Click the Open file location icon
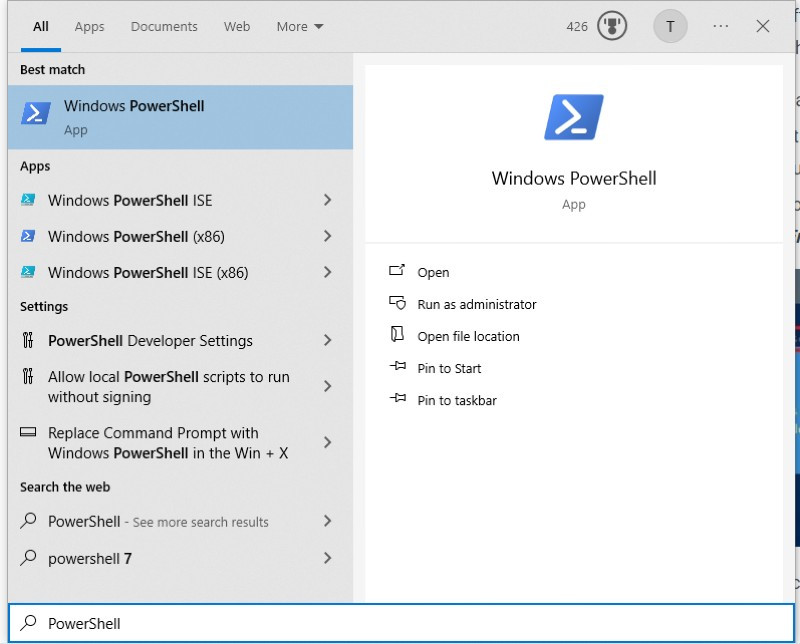Viewport: 800px width, 644px height. [397, 335]
